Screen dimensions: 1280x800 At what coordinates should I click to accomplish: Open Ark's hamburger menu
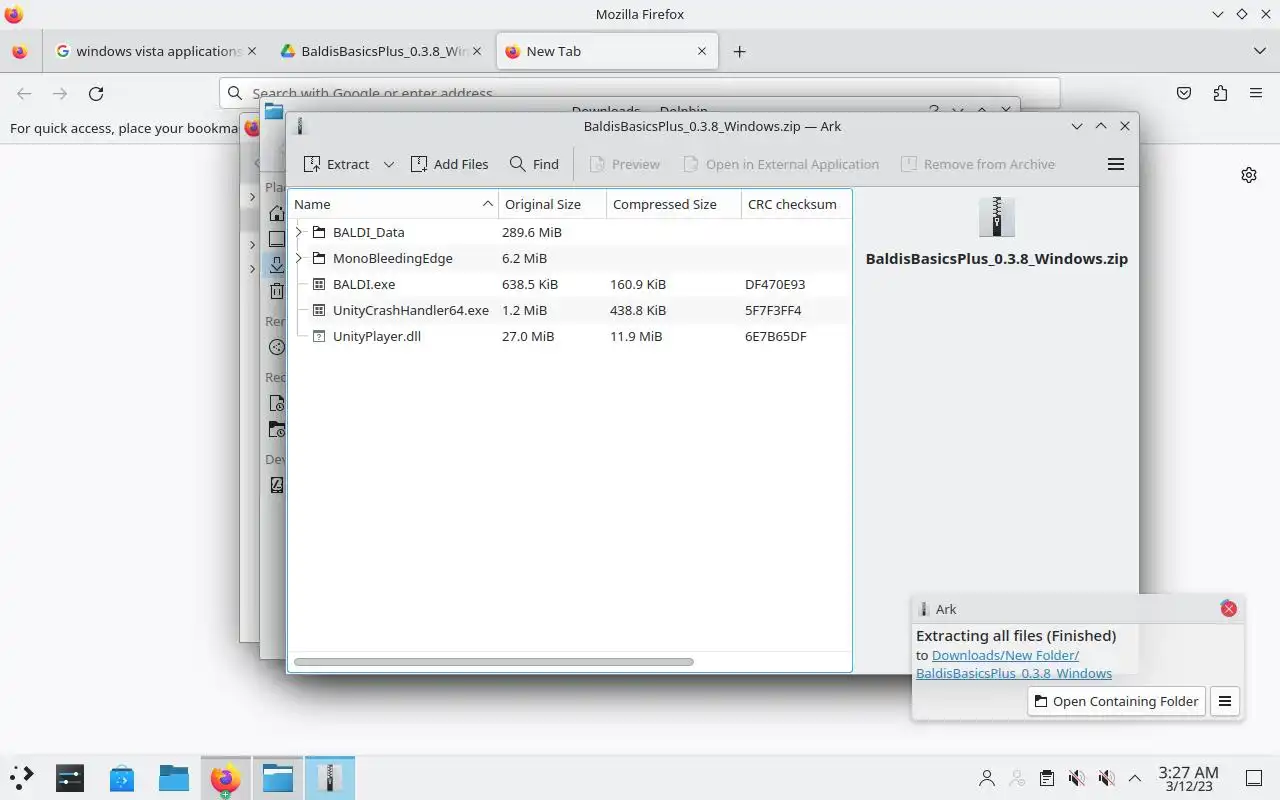tap(1116, 164)
